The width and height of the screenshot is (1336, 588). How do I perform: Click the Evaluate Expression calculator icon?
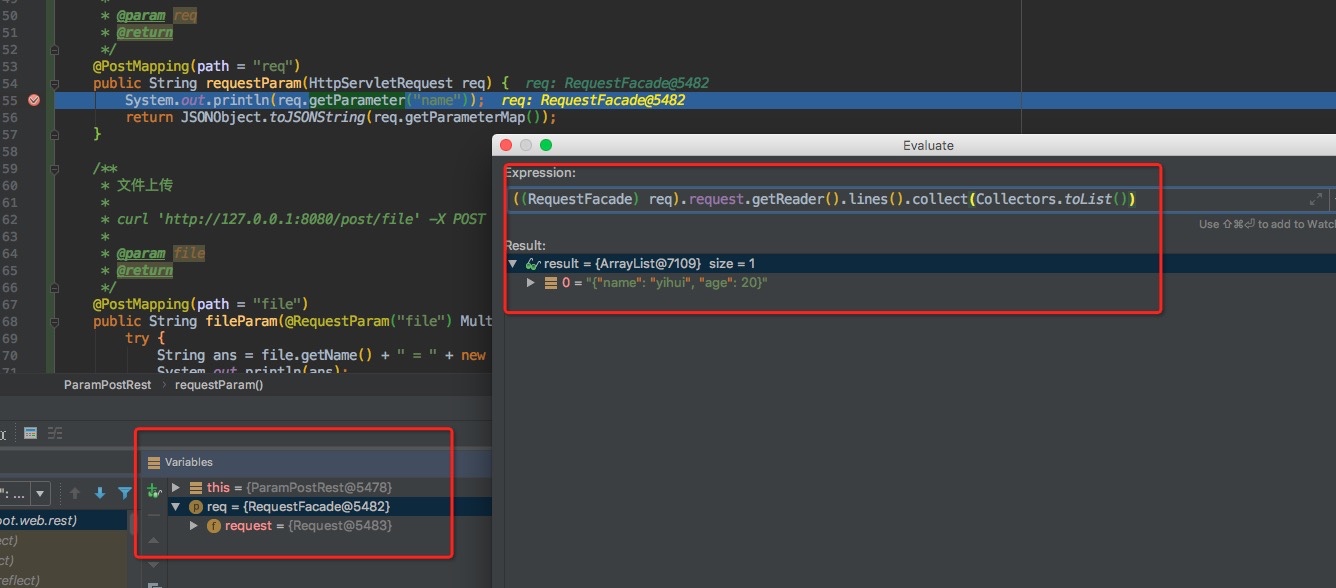point(30,433)
